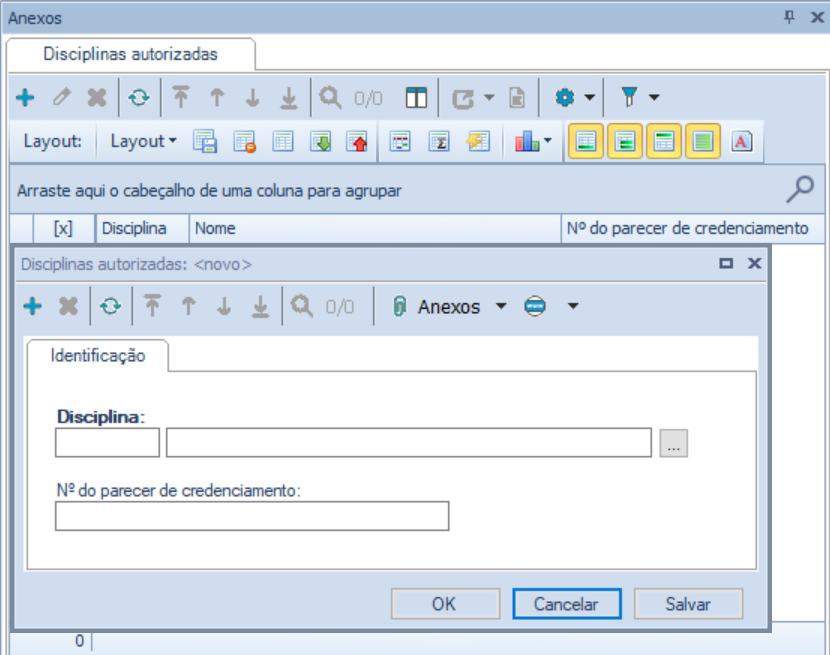830x655 pixels.
Task: Open search magnifier in dialog toolbar
Action: pos(302,307)
